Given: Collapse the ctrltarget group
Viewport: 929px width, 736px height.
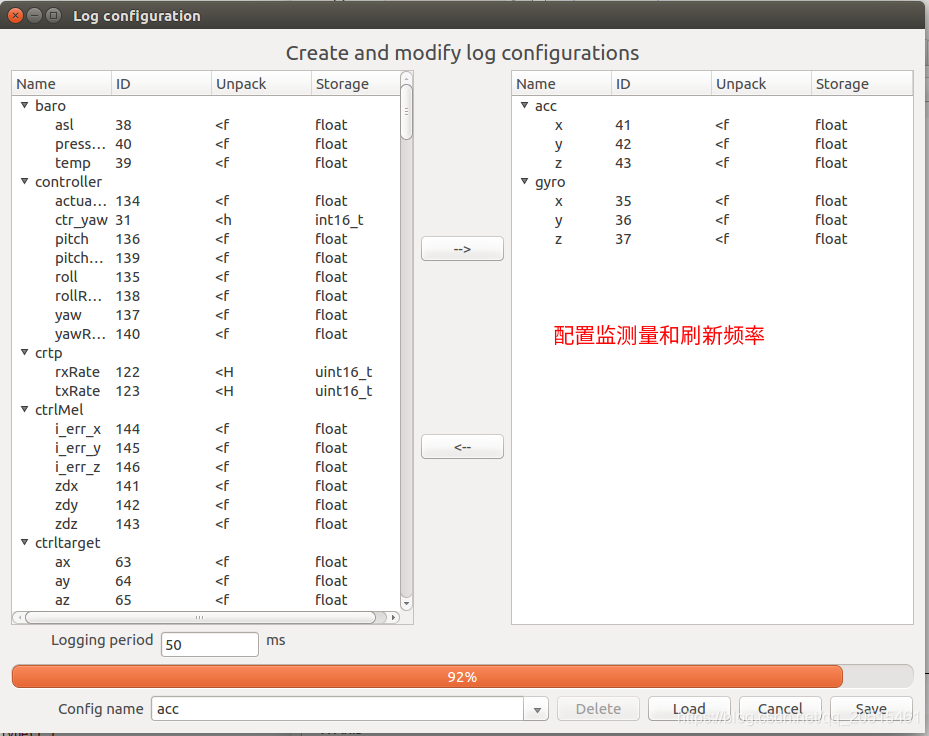Looking at the screenshot, I should click(x=24, y=542).
